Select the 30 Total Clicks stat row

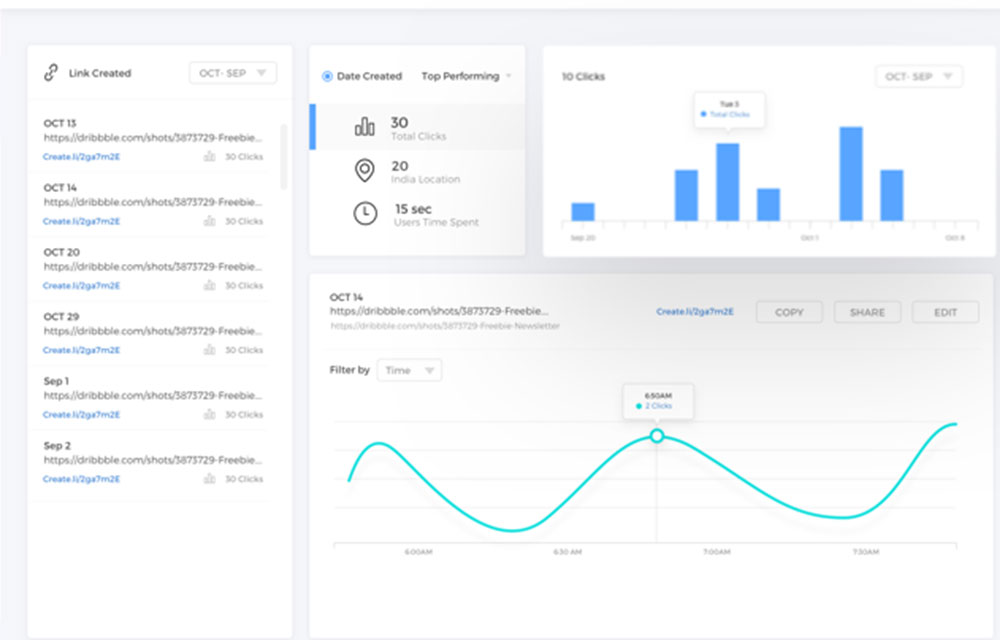click(x=417, y=127)
